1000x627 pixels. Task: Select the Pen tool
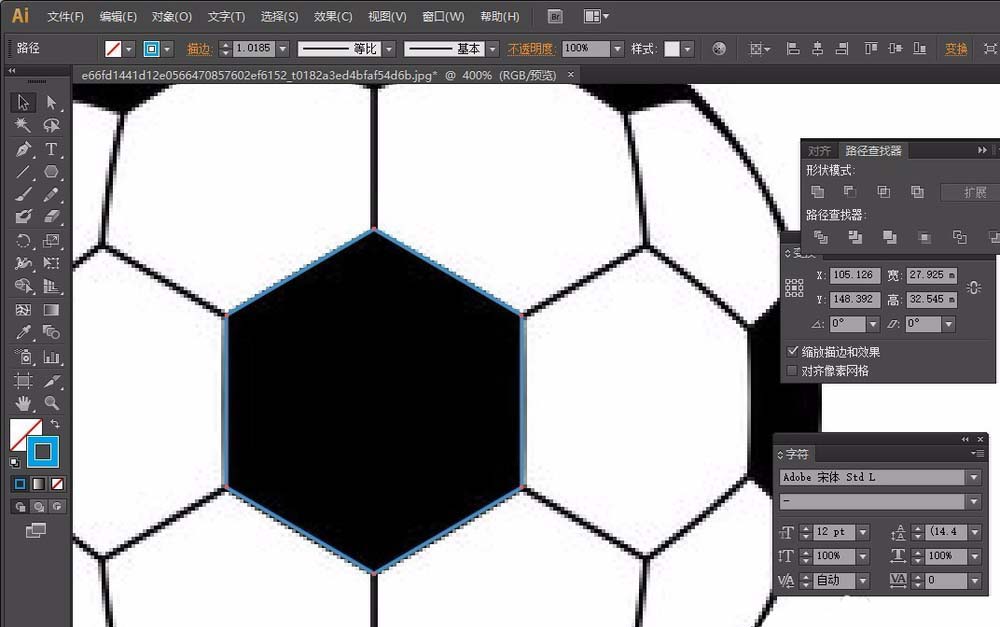pos(23,149)
